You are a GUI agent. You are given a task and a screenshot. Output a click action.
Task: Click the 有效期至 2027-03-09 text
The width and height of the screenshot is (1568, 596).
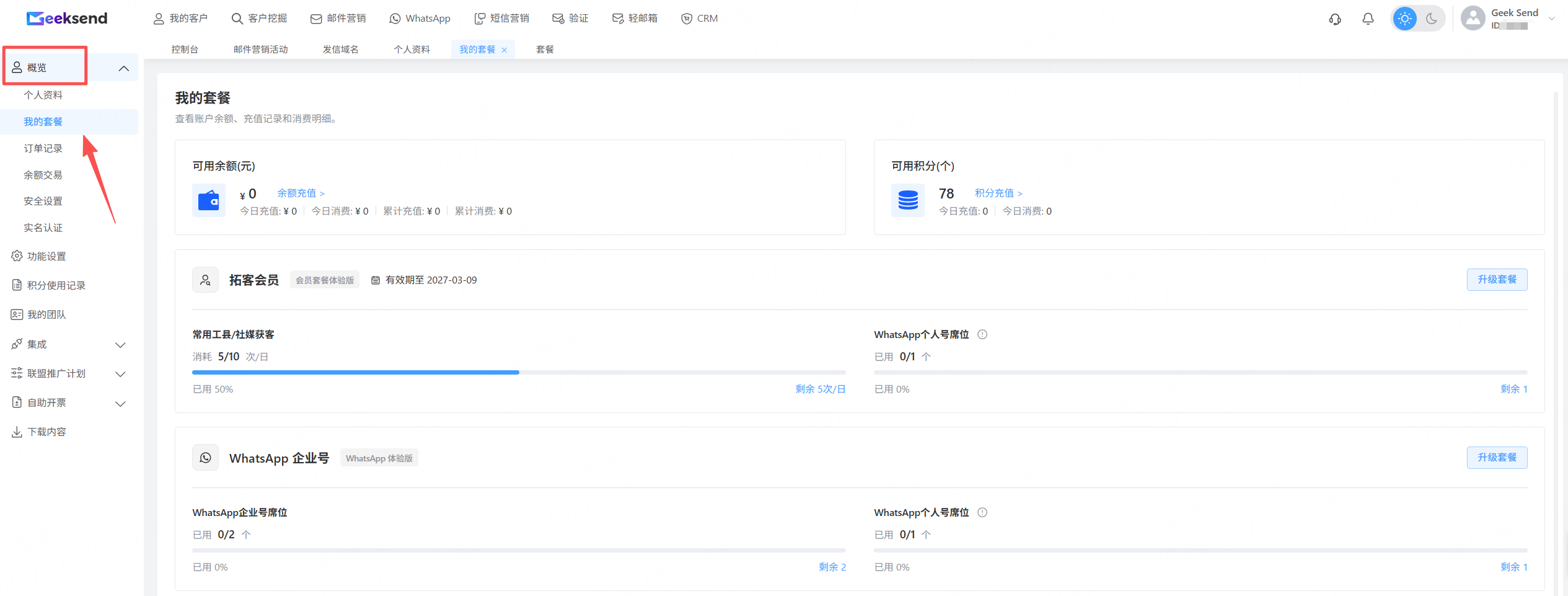click(x=431, y=280)
